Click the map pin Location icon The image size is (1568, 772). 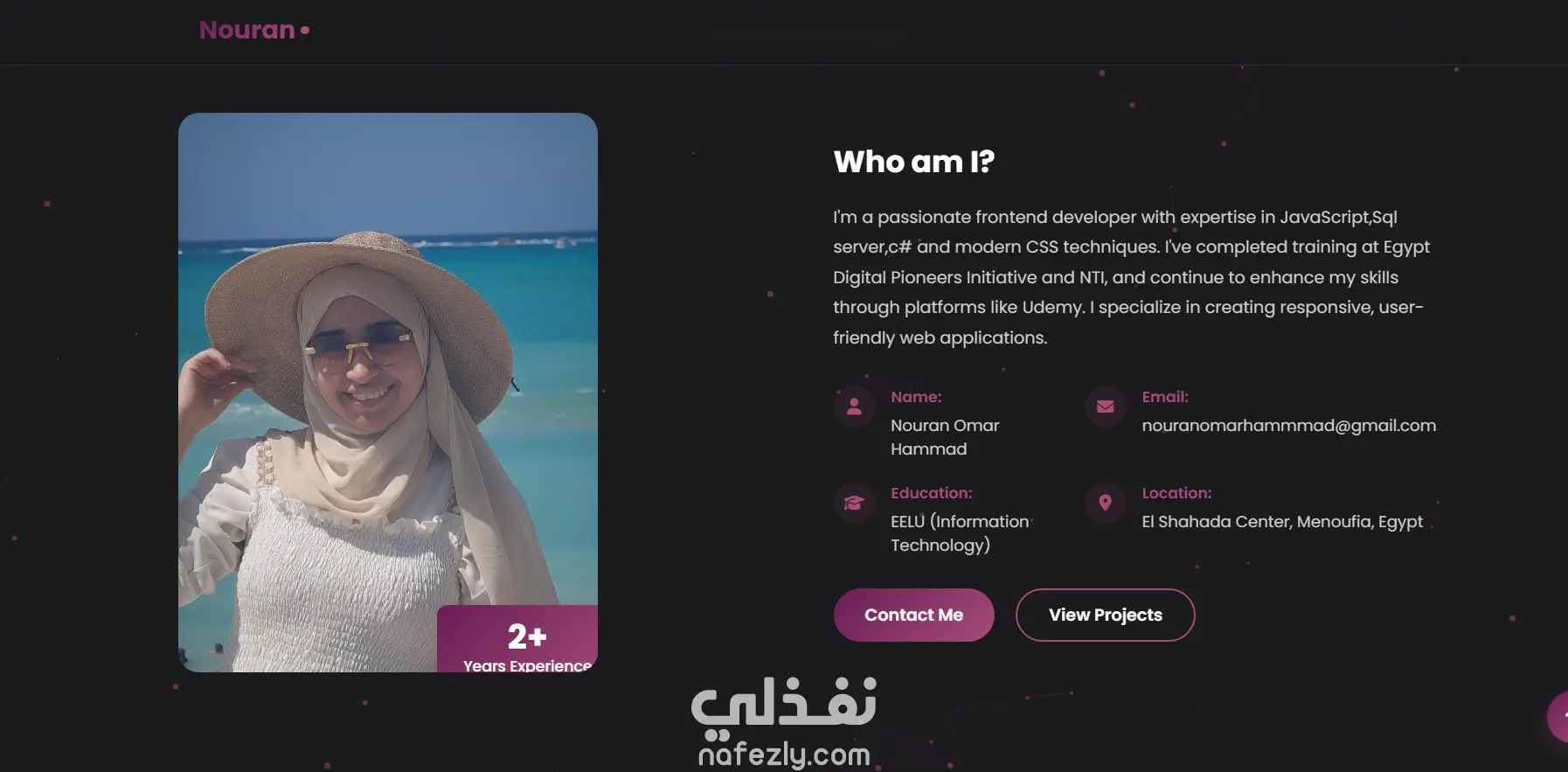pyautogui.click(x=1105, y=503)
